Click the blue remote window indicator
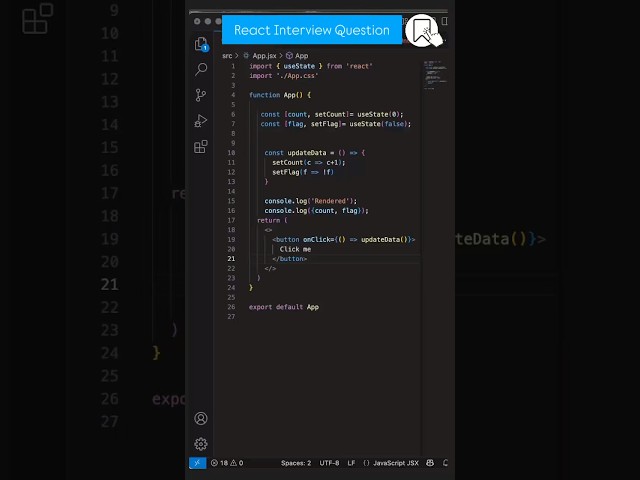Image resolution: width=640 pixels, height=480 pixels. click(197, 463)
